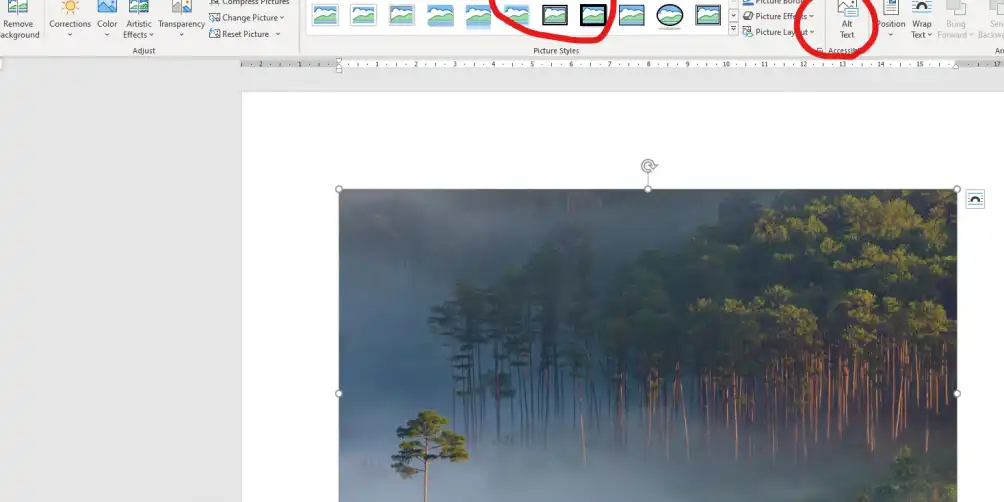
Task: Open the Picture Effects menu
Action: pyautogui.click(x=779, y=17)
